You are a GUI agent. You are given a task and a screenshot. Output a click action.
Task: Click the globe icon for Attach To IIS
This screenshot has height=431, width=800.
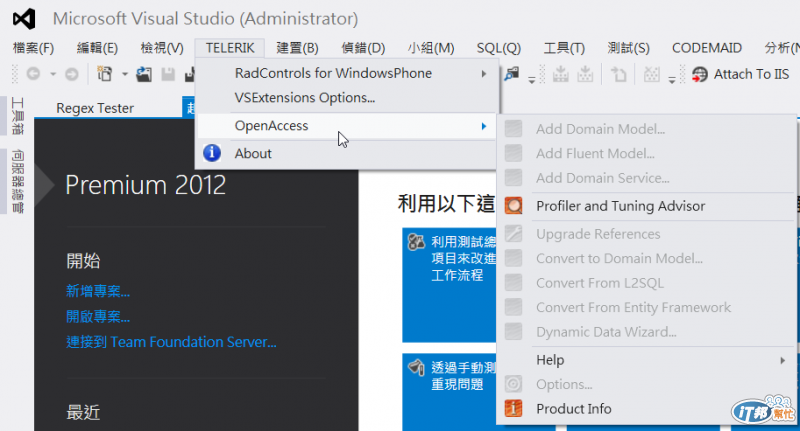tap(699, 74)
